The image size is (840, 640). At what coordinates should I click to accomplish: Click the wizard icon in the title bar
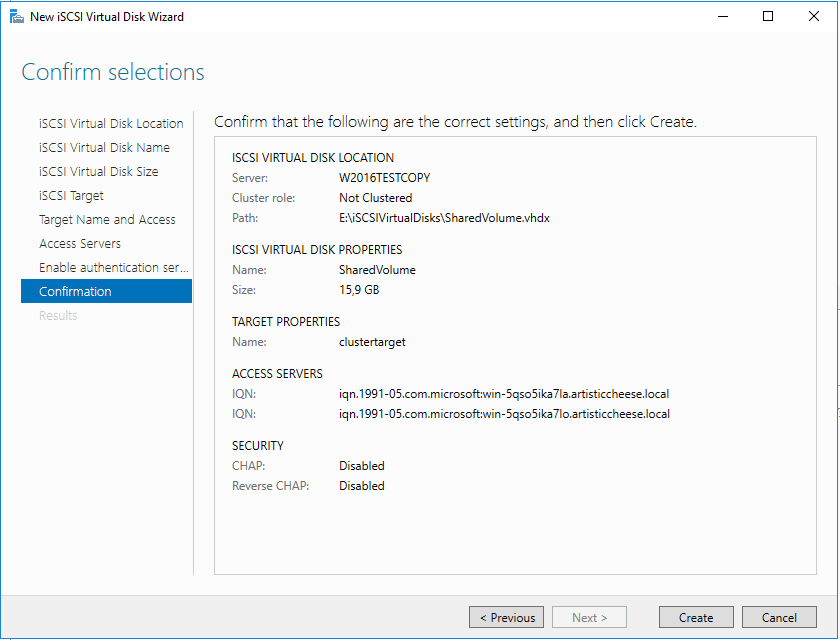click(x=15, y=16)
